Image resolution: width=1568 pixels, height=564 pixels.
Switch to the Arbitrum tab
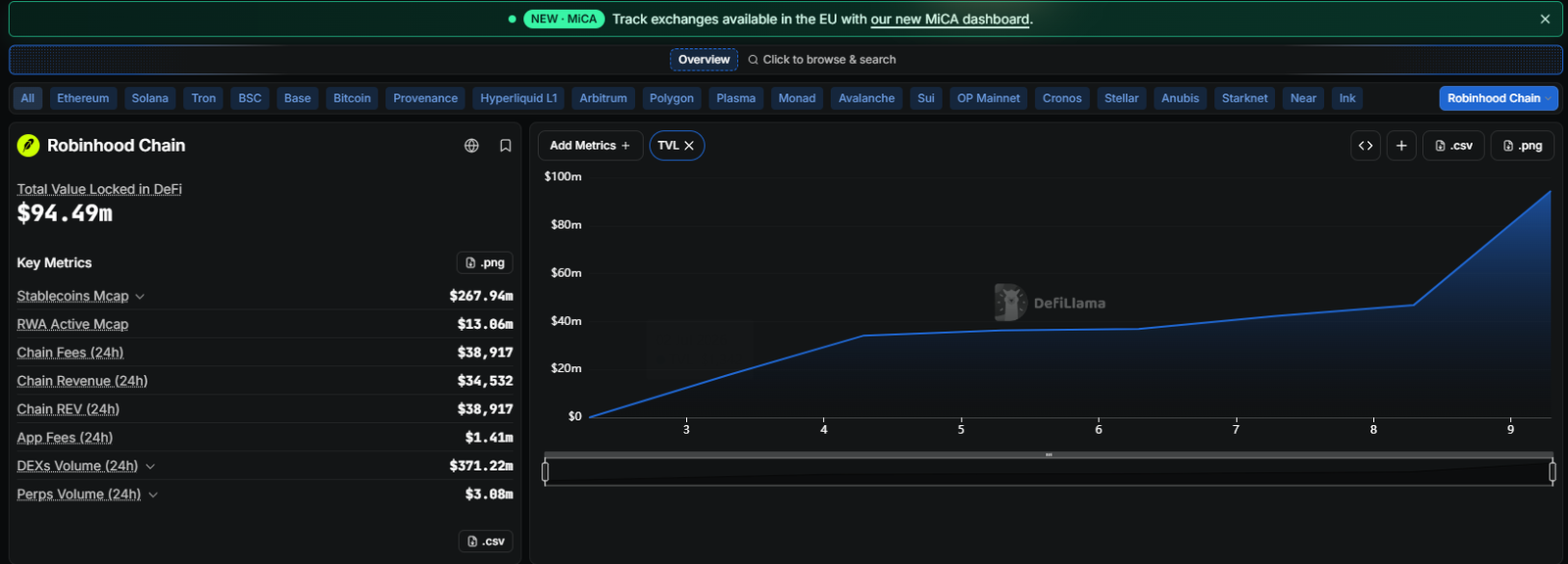pyautogui.click(x=603, y=98)
